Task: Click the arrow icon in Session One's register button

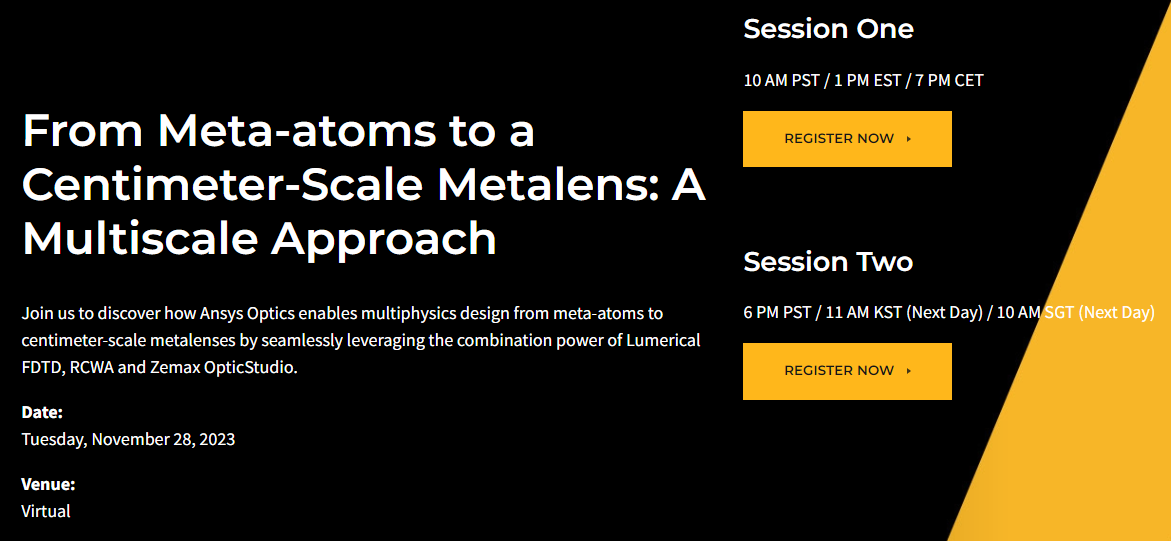Action: point(909,139)
